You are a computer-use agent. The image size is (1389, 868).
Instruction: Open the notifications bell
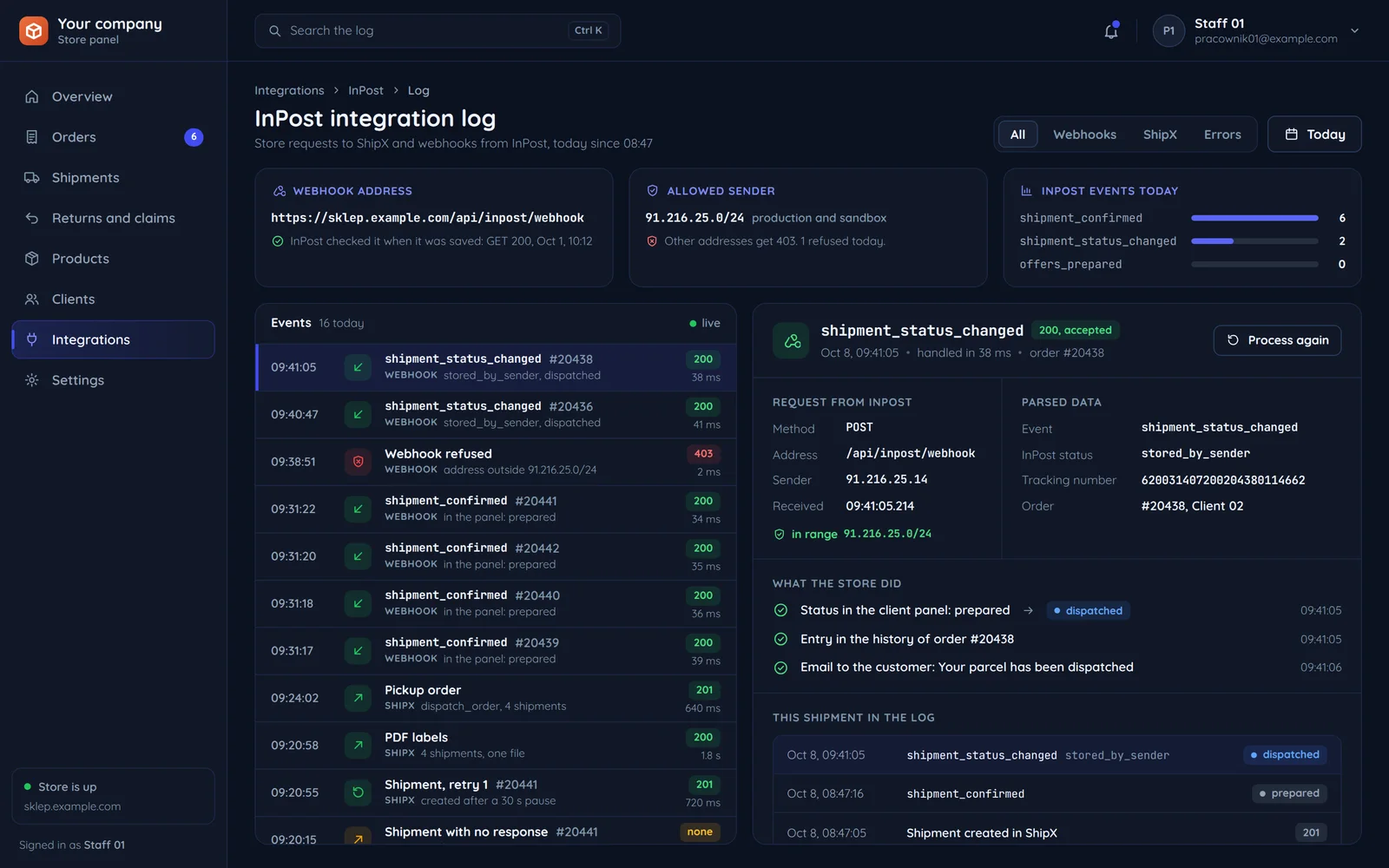click(x=1110, y=31)
